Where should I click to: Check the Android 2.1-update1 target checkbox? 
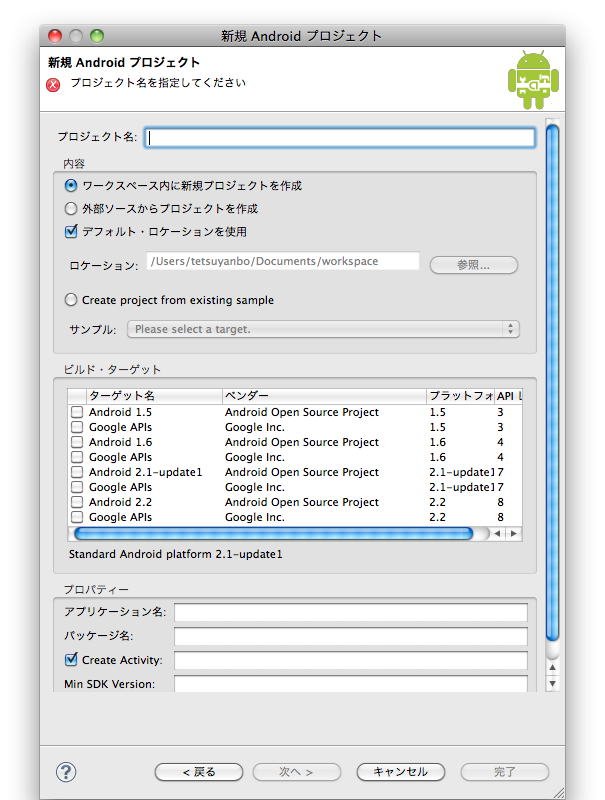coord(77,472)
